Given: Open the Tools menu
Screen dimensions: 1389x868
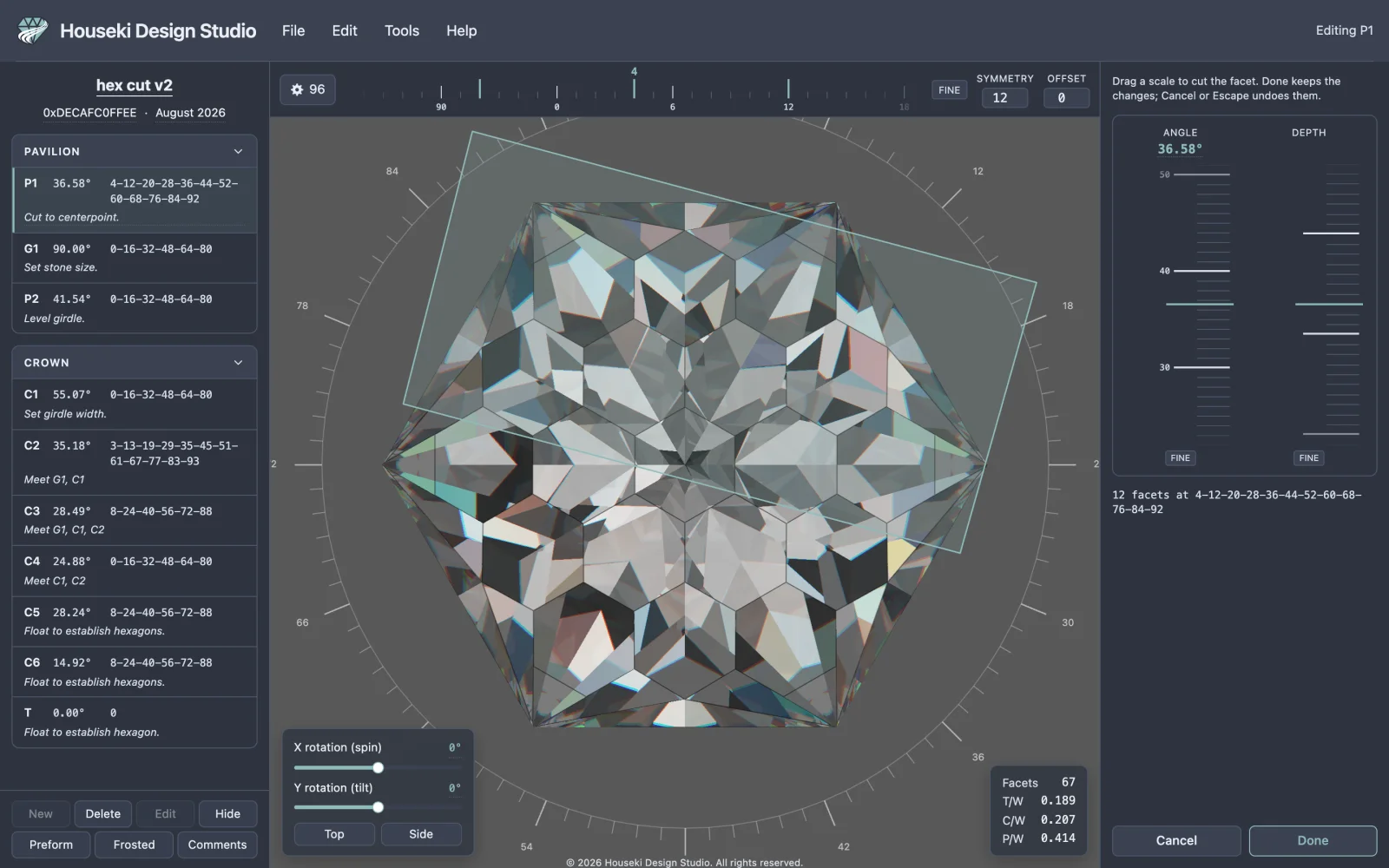Looking at the screenshot, I should tap(402, 30).
